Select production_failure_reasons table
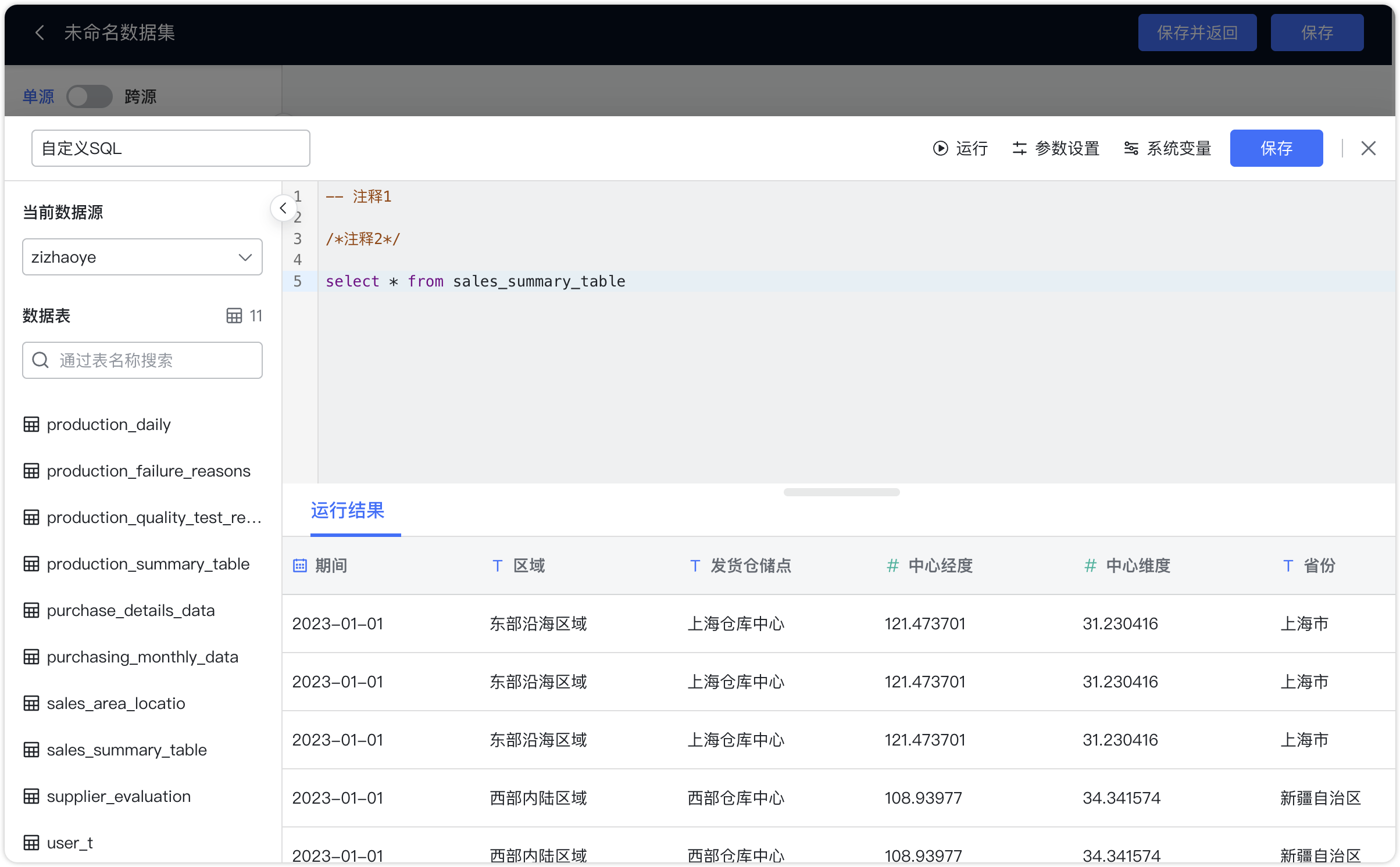The image size is (1400, 867). 148,471
